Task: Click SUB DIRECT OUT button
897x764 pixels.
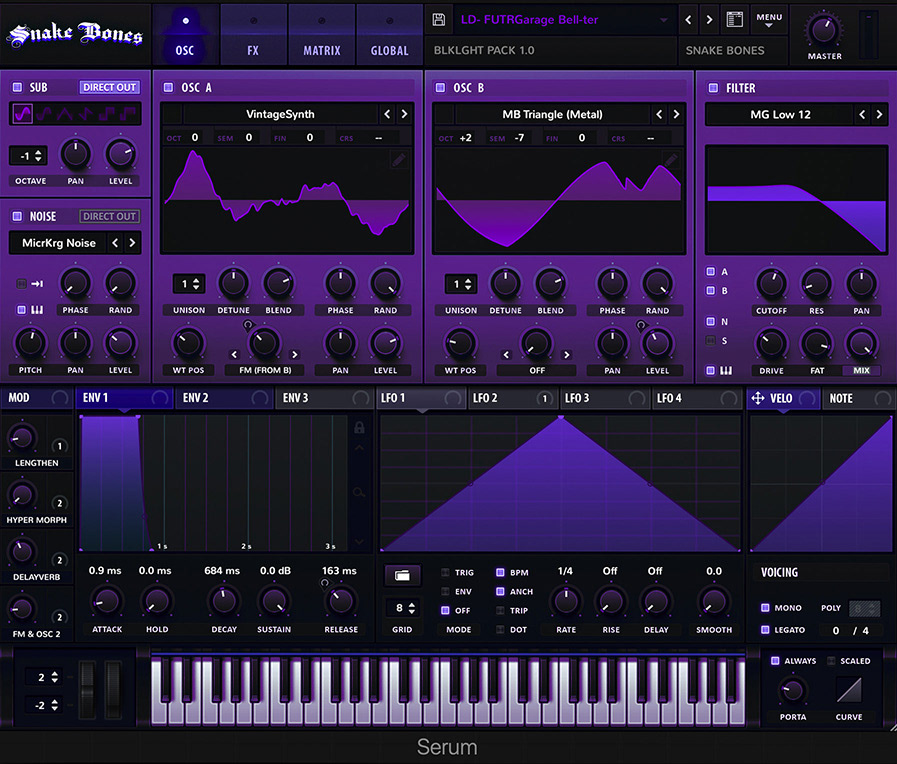Action: [x=109, y=87]
